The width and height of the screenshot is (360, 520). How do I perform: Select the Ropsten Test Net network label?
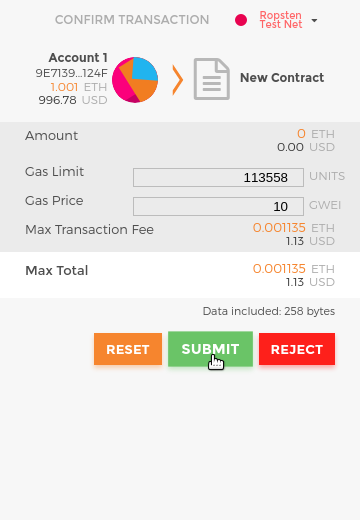click(x=281, y=20)
